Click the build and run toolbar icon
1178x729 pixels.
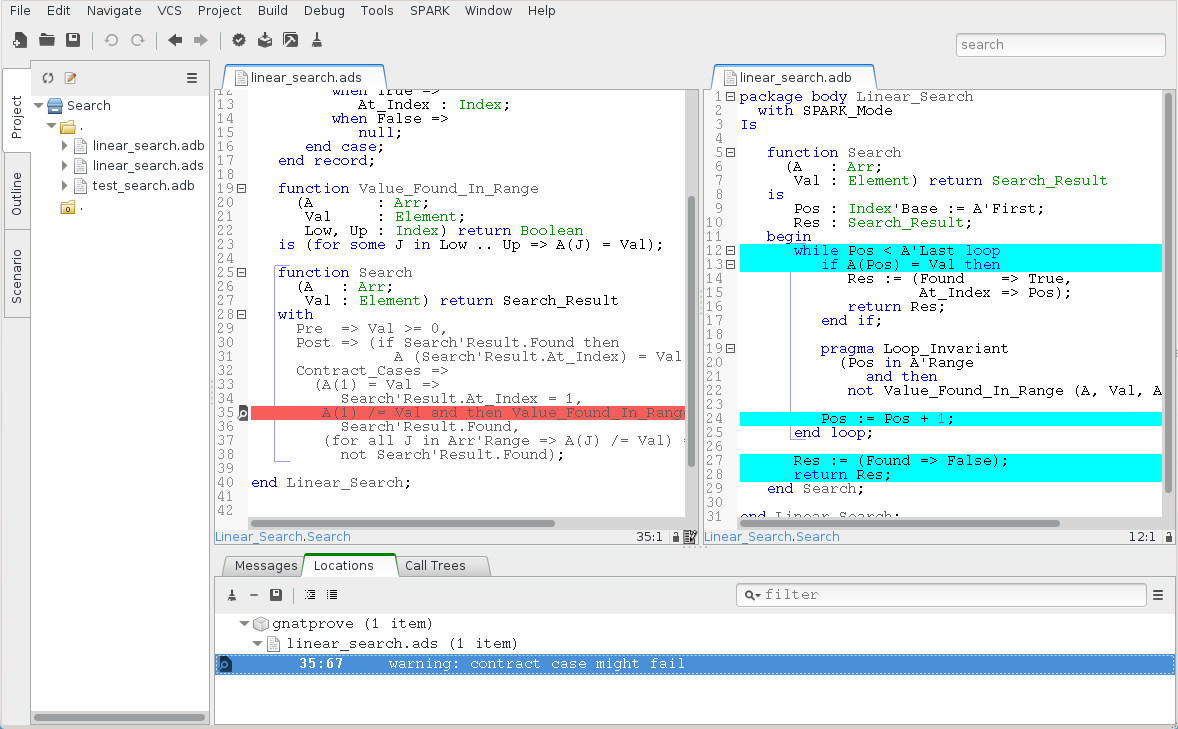291,40
